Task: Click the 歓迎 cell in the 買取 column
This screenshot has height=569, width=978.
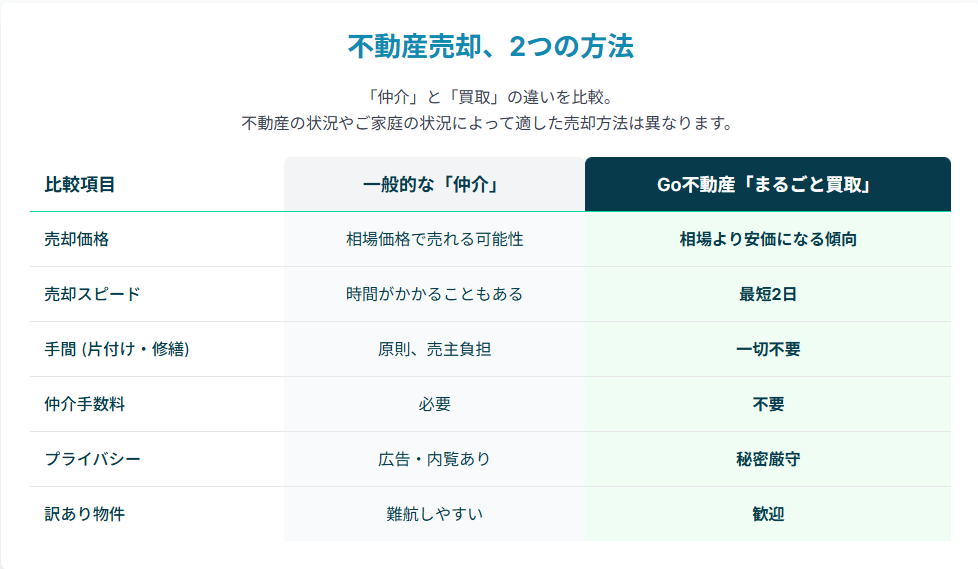Action: pyautogui.click(x=767, y=515)
